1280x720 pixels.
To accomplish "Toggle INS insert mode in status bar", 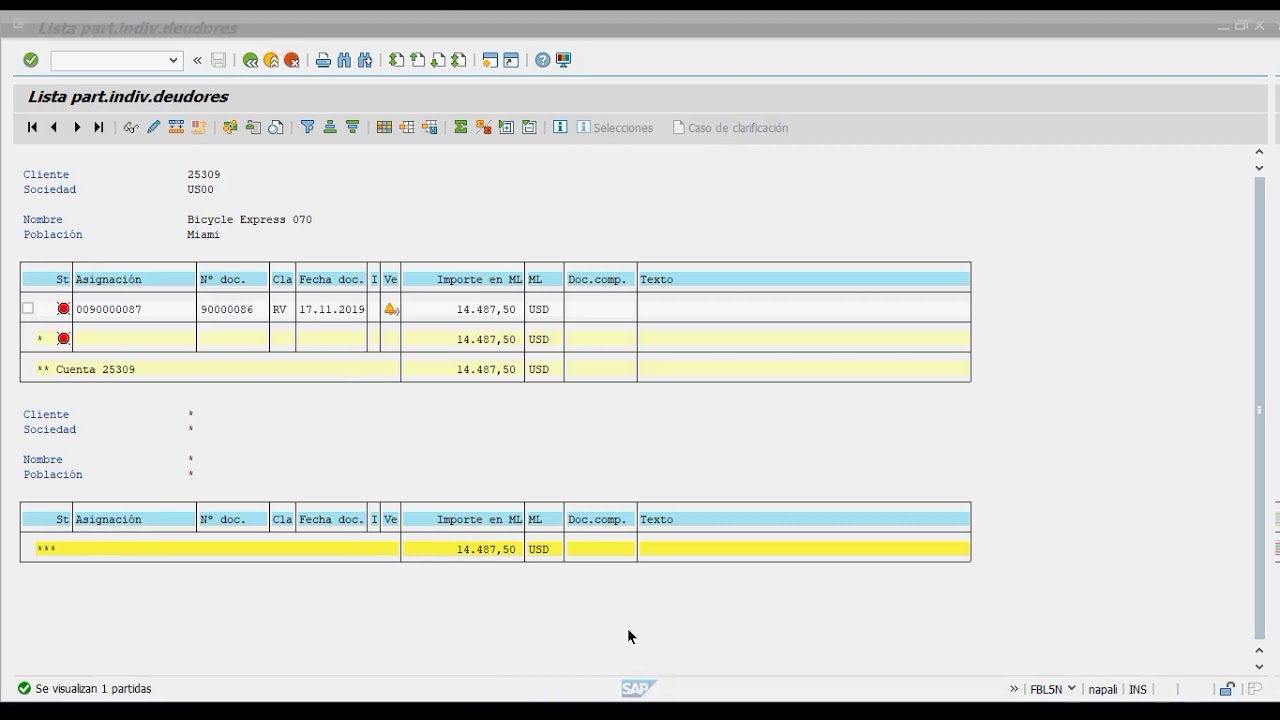I will 1138,689.
